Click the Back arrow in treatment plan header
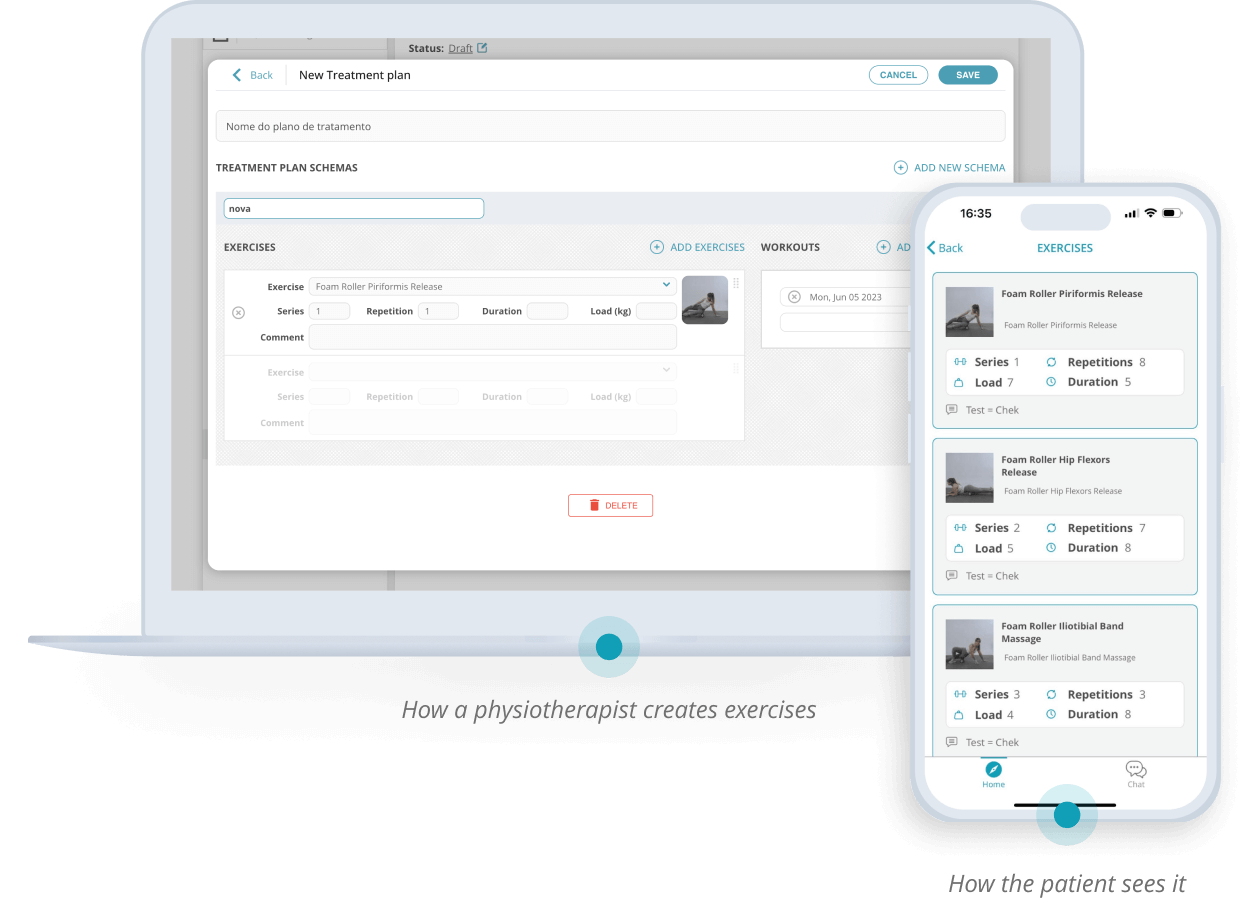The width and height of the screenshot is (1249, 898). click(238, 75)
